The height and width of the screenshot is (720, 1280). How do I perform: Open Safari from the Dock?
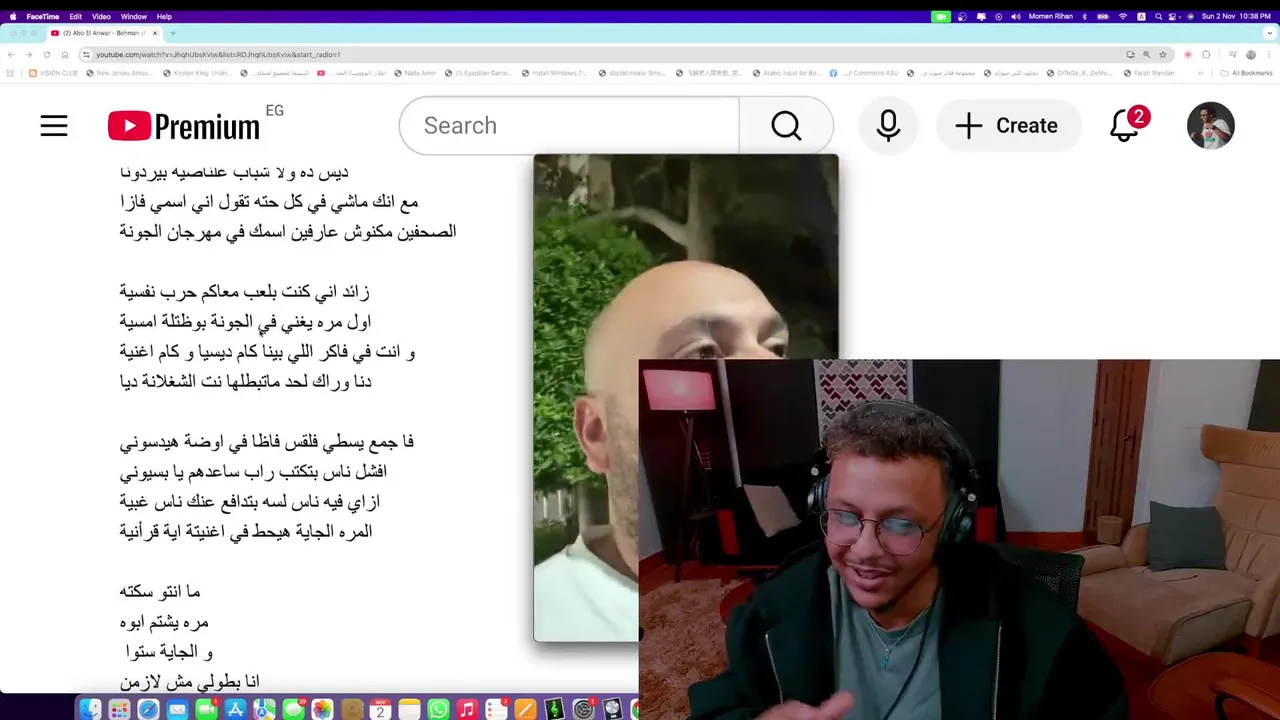point(148,709)
